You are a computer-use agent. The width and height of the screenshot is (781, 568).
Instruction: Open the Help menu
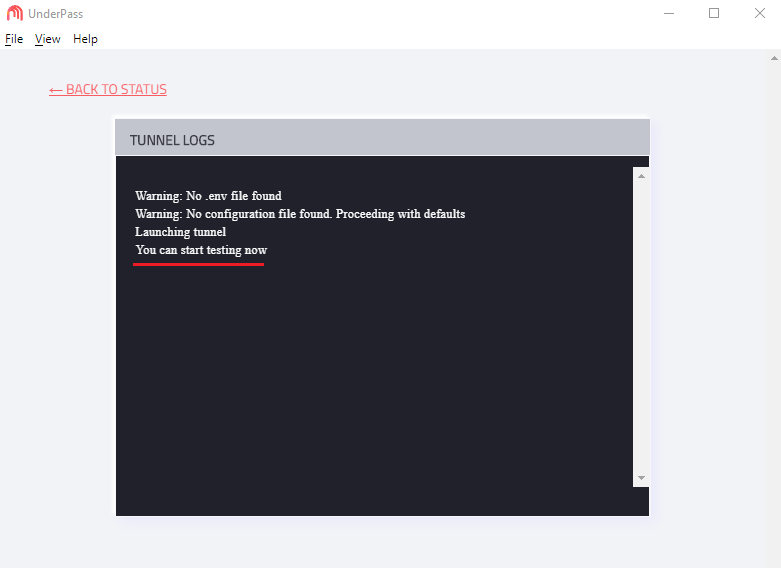coord(85,39)
